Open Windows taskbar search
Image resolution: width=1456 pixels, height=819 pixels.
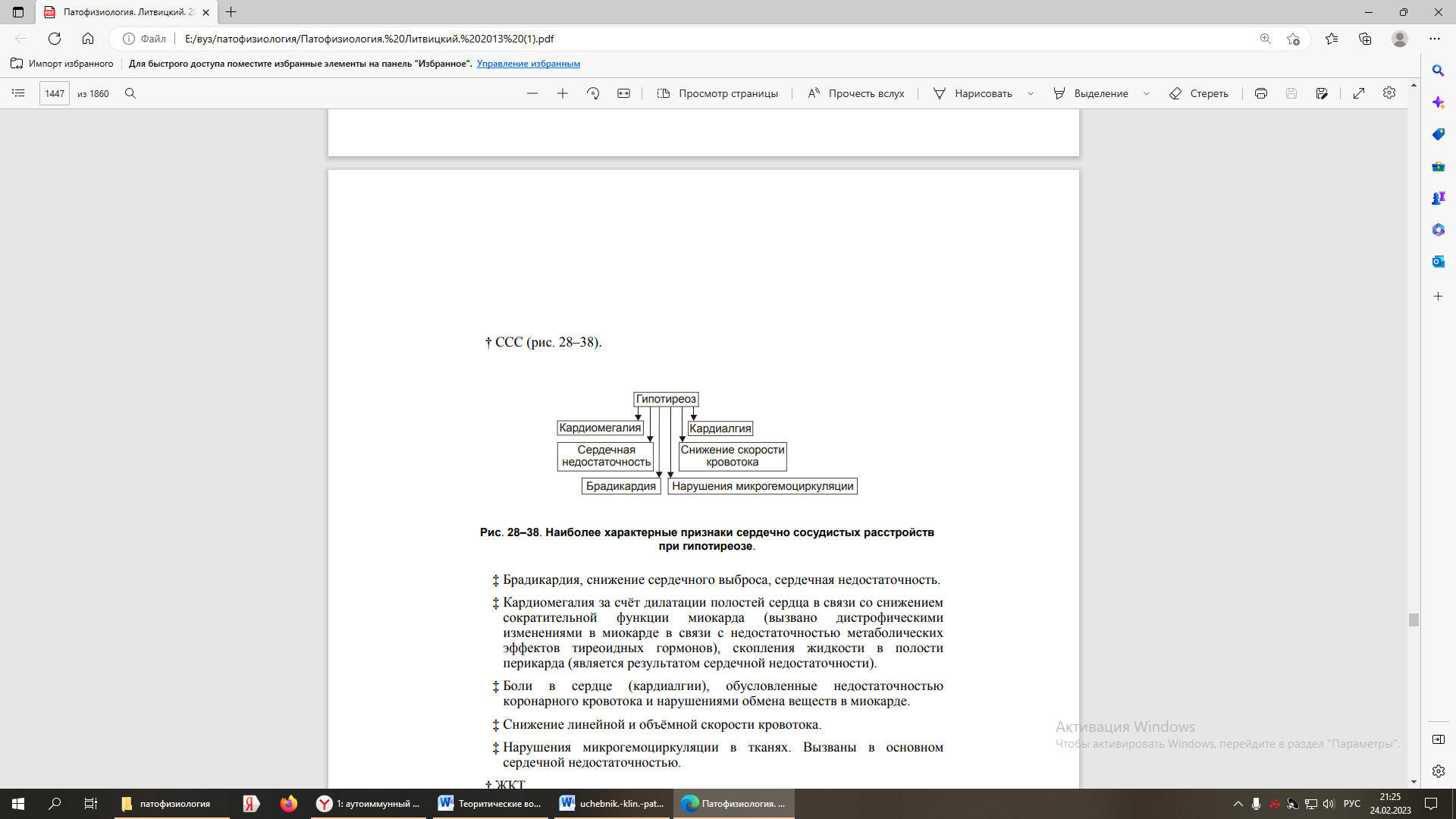(x=55, y=804)
